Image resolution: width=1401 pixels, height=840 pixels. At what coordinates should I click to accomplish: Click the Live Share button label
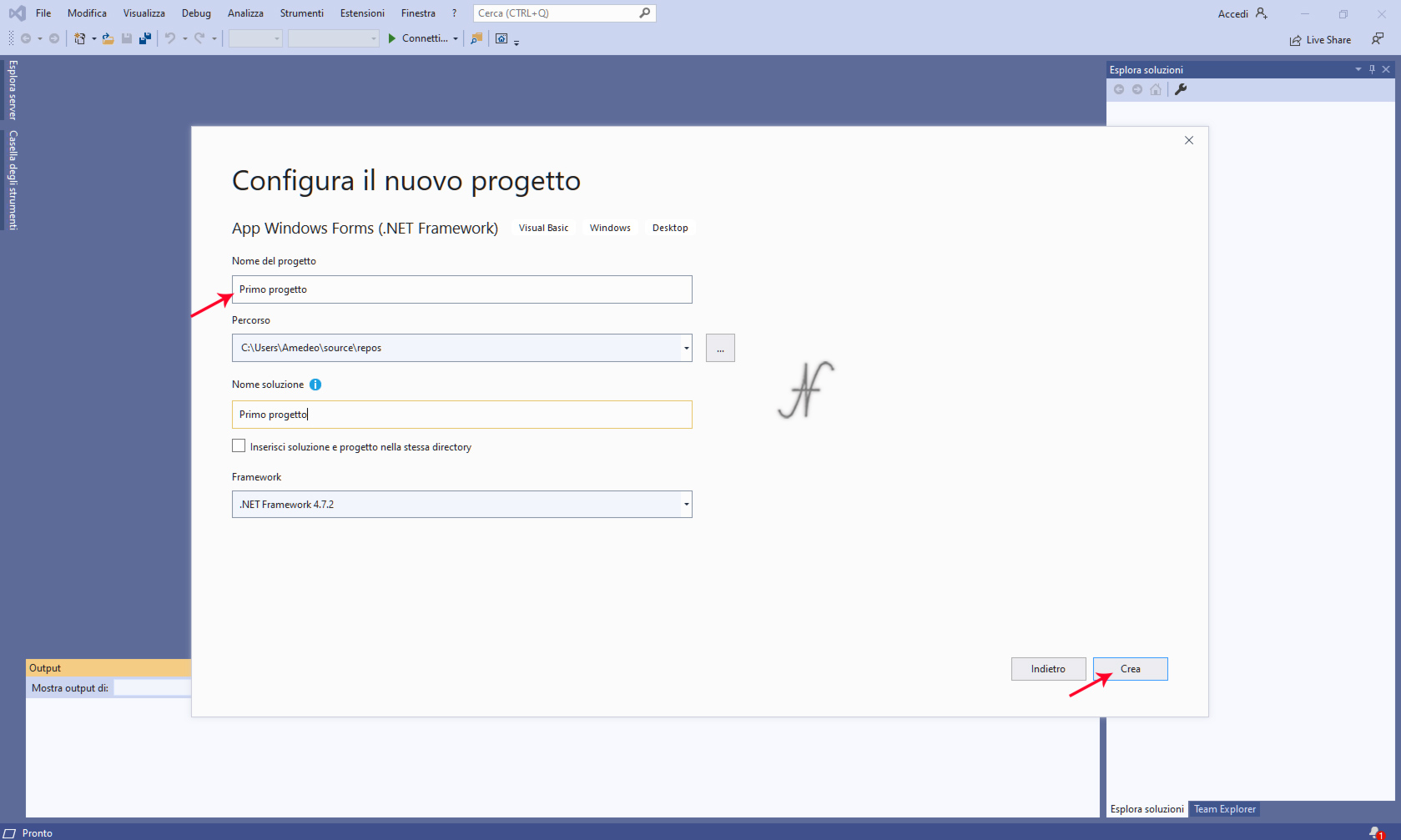click(x=1328, y=40)
